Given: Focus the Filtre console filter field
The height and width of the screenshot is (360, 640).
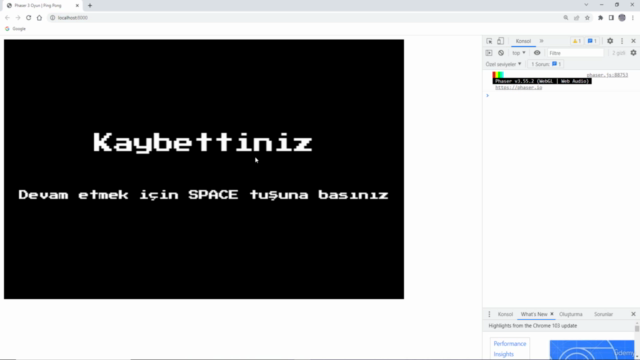Looking at the screenshot, I should tap(576, 53).
